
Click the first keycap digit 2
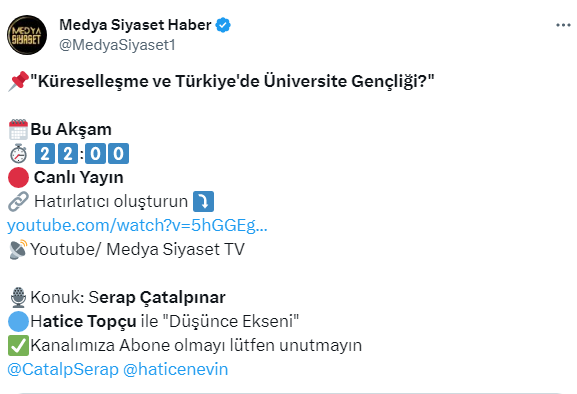click(x=45, y=153)
